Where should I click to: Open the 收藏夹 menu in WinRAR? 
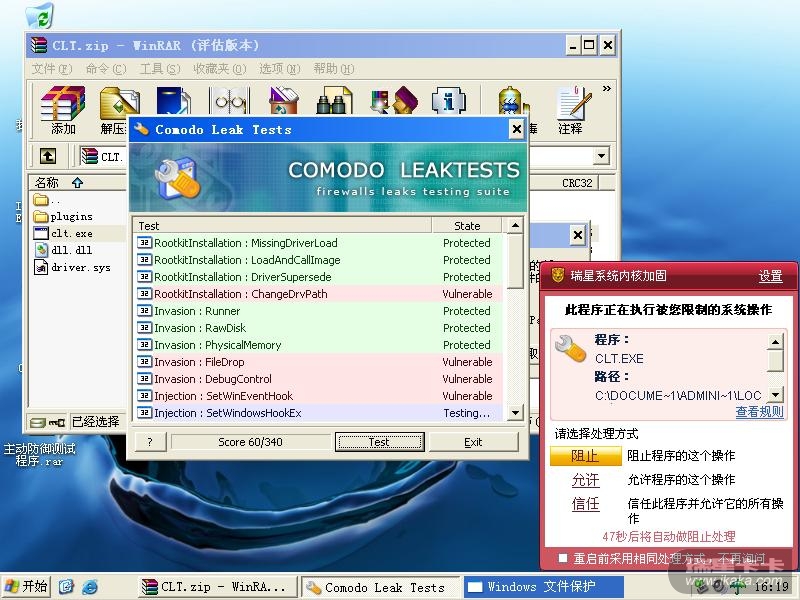tap(219, 69)
